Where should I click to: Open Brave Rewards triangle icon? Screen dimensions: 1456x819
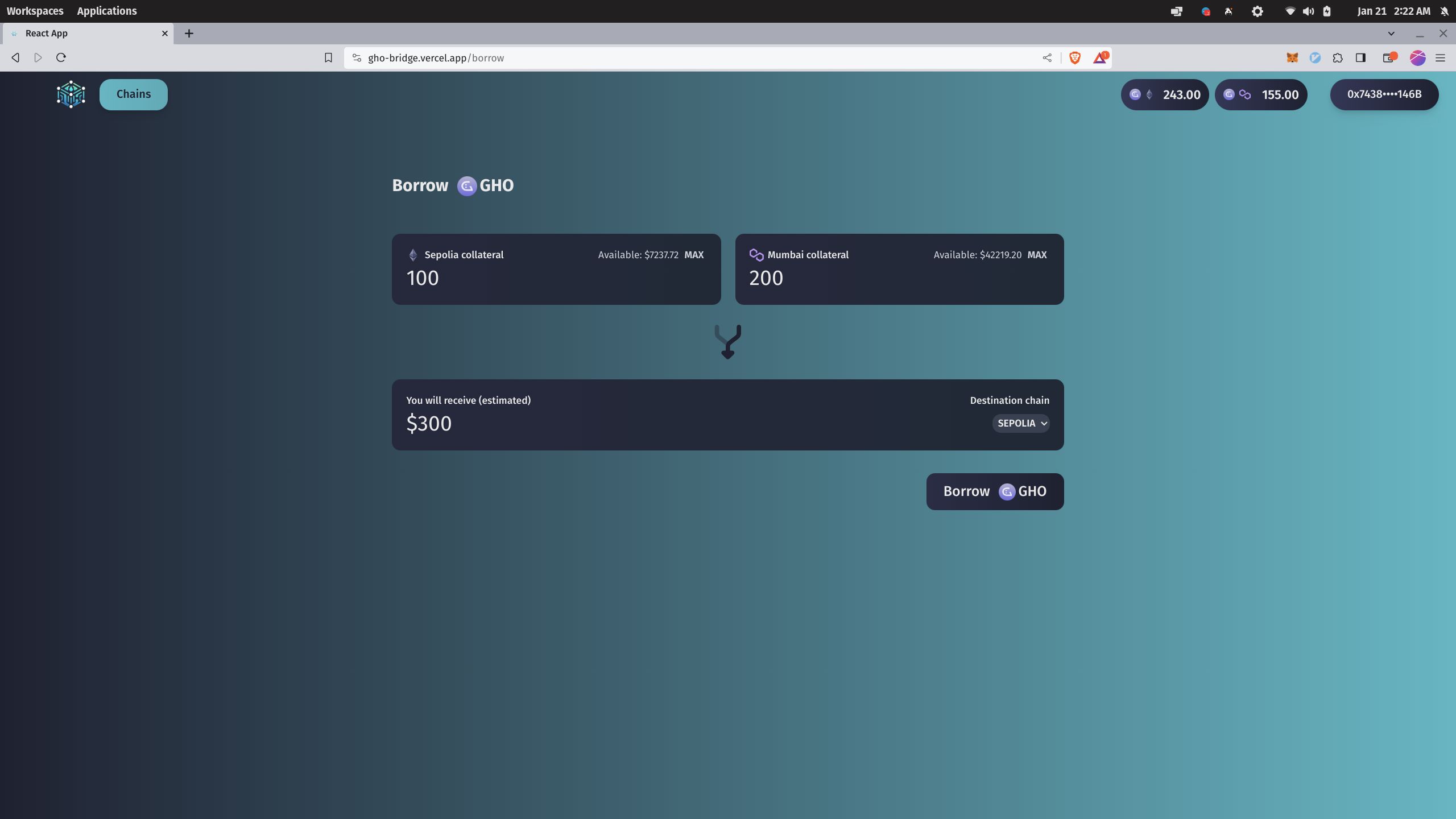tap(1101, 57)
